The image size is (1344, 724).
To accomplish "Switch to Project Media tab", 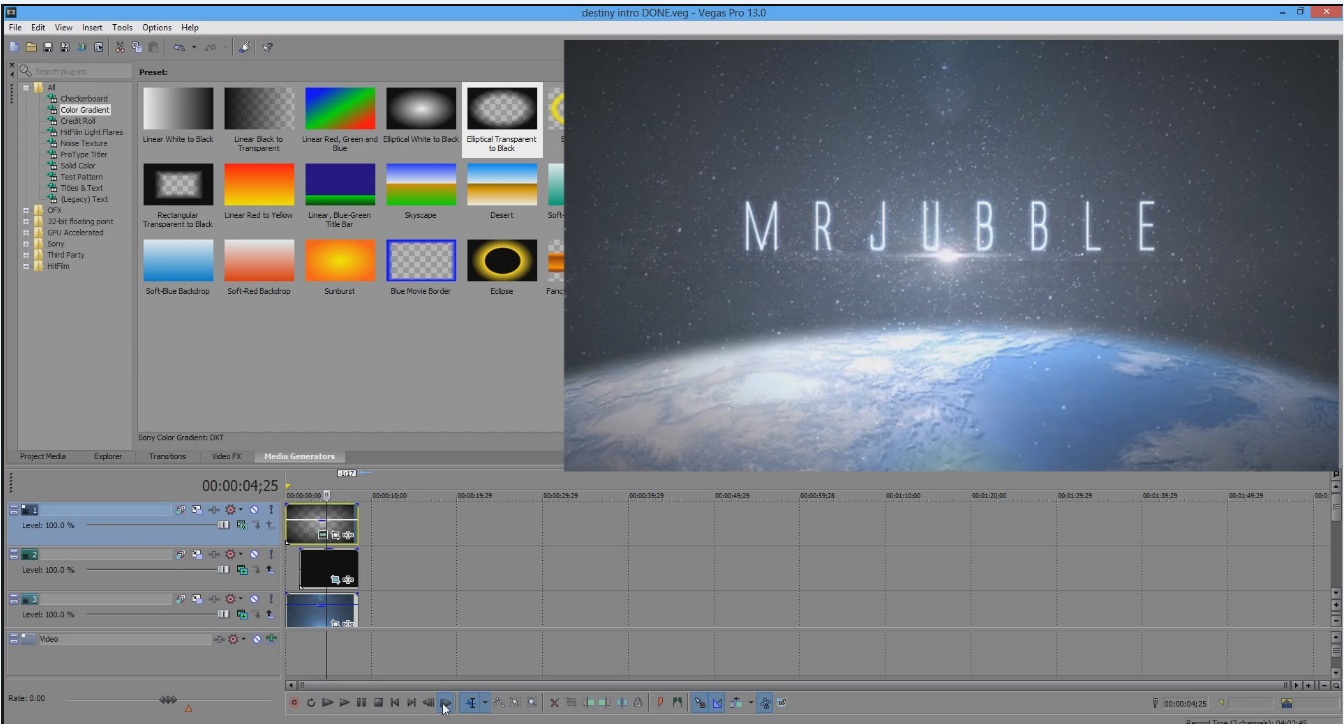I will [43, 456].
